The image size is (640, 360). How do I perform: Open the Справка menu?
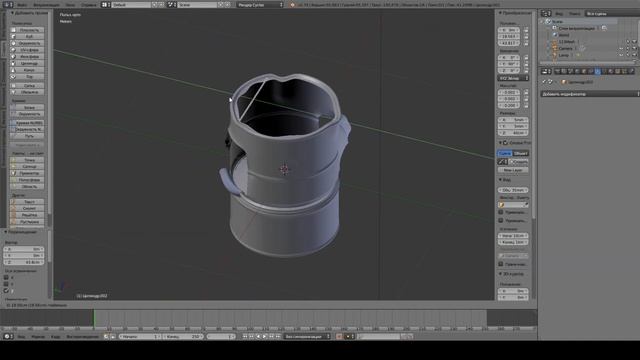click(x=88, y=5)
